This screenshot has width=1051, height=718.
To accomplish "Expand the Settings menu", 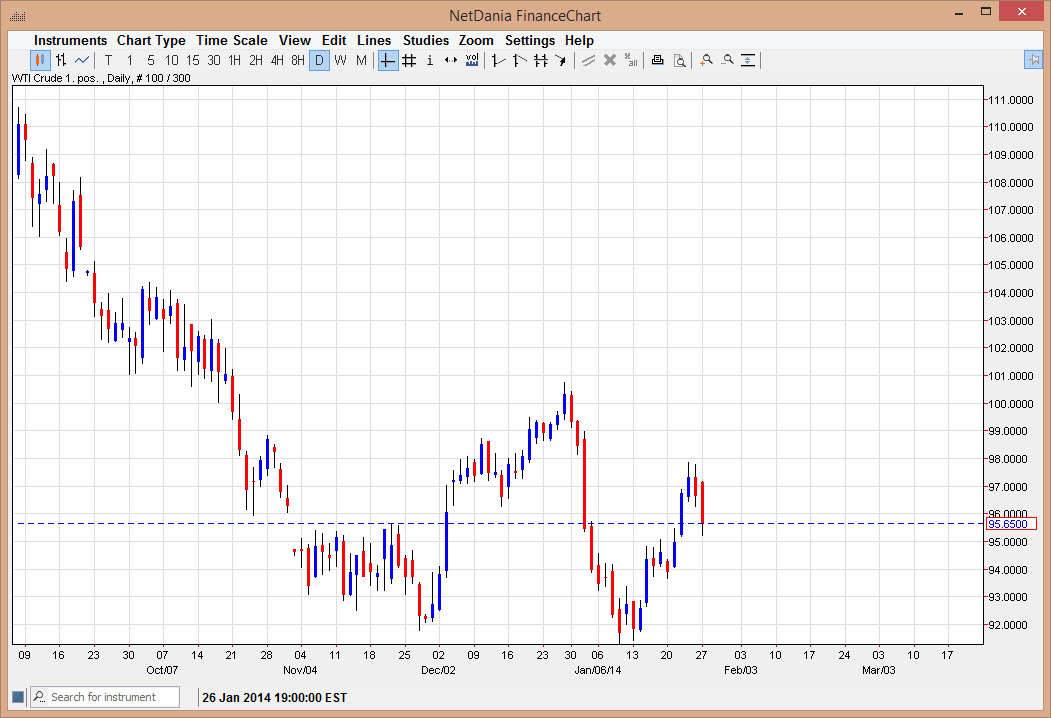I will point(530,40).
